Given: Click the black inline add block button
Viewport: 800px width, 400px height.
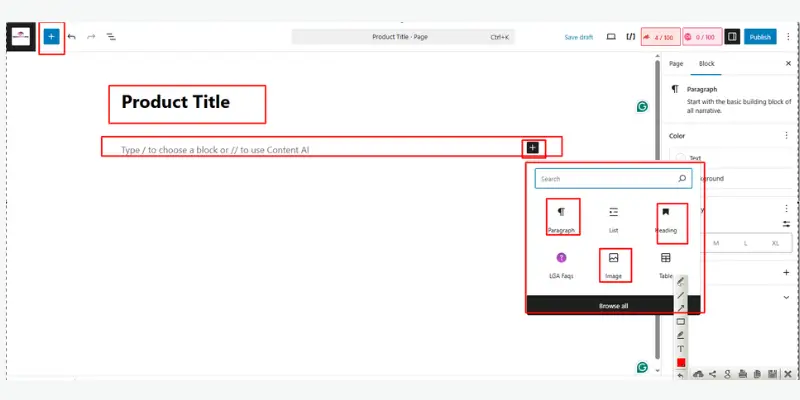Looking at the screenshot, I should coord(533,147).
